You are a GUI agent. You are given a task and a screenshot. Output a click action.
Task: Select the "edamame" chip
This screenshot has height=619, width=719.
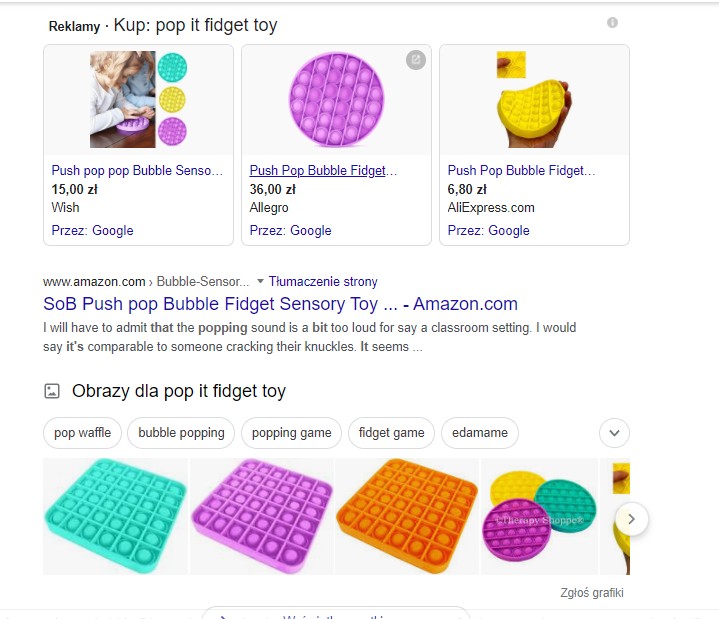pos(480,433)
